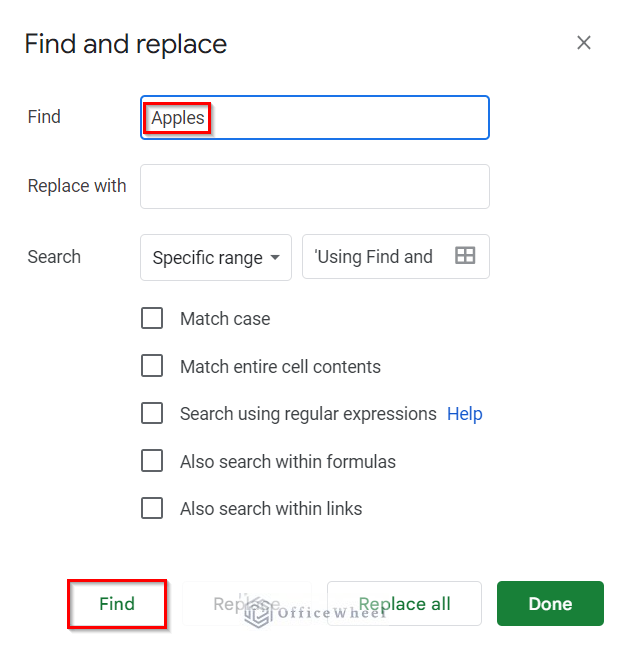Enable the Match case checkbox
This screenshot has height=651, width=628.
152,319
